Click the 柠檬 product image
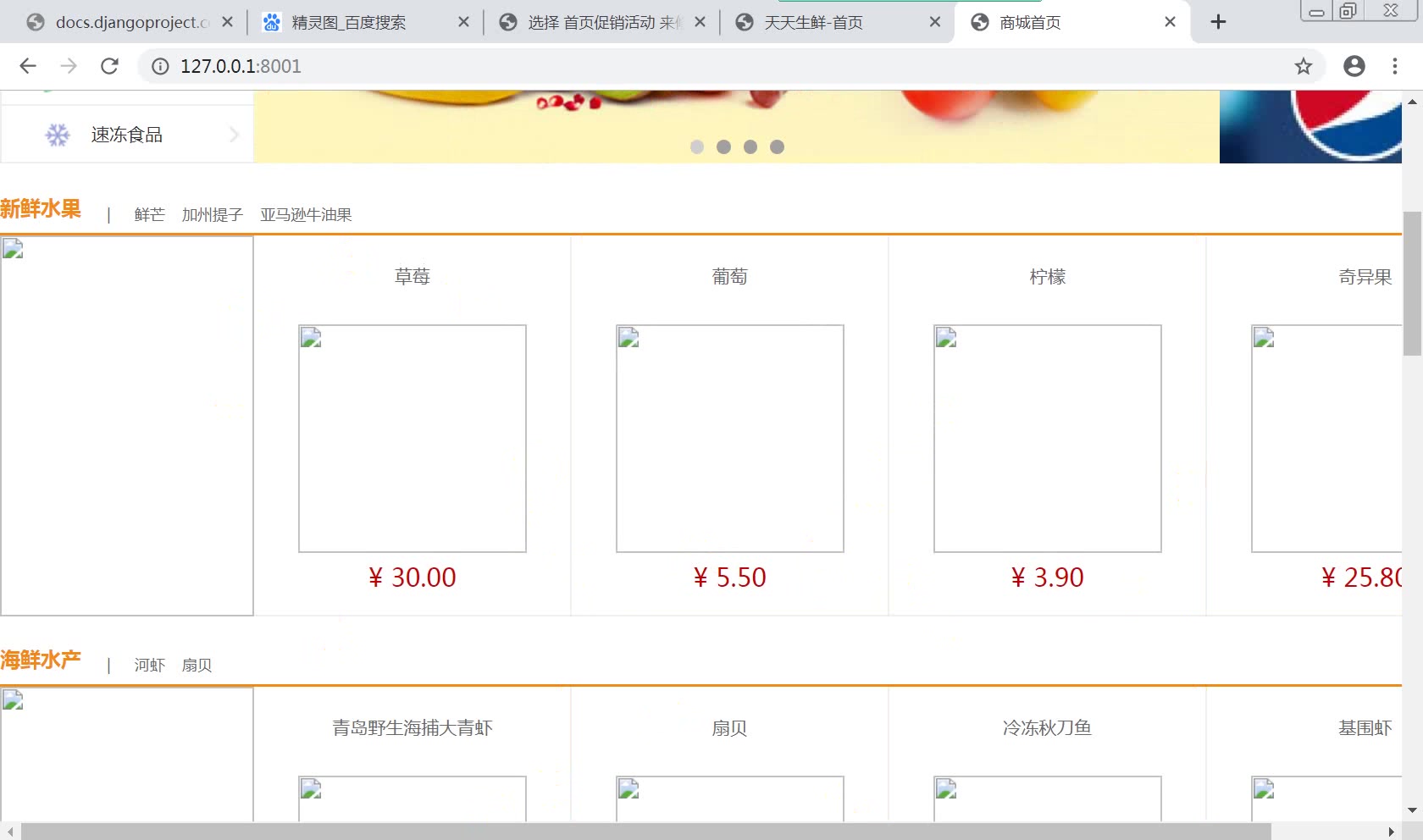The width and height of the screenshot is (1423, 840). 1048,439
